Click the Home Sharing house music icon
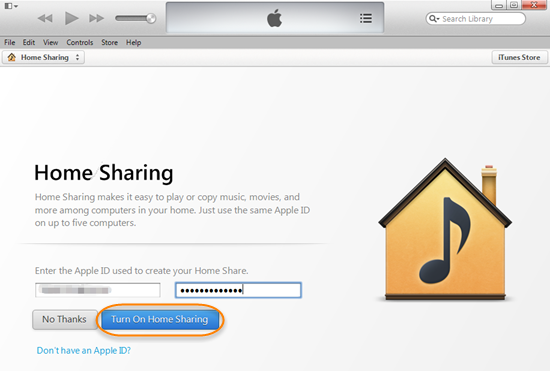 click(x=445, y=230)
